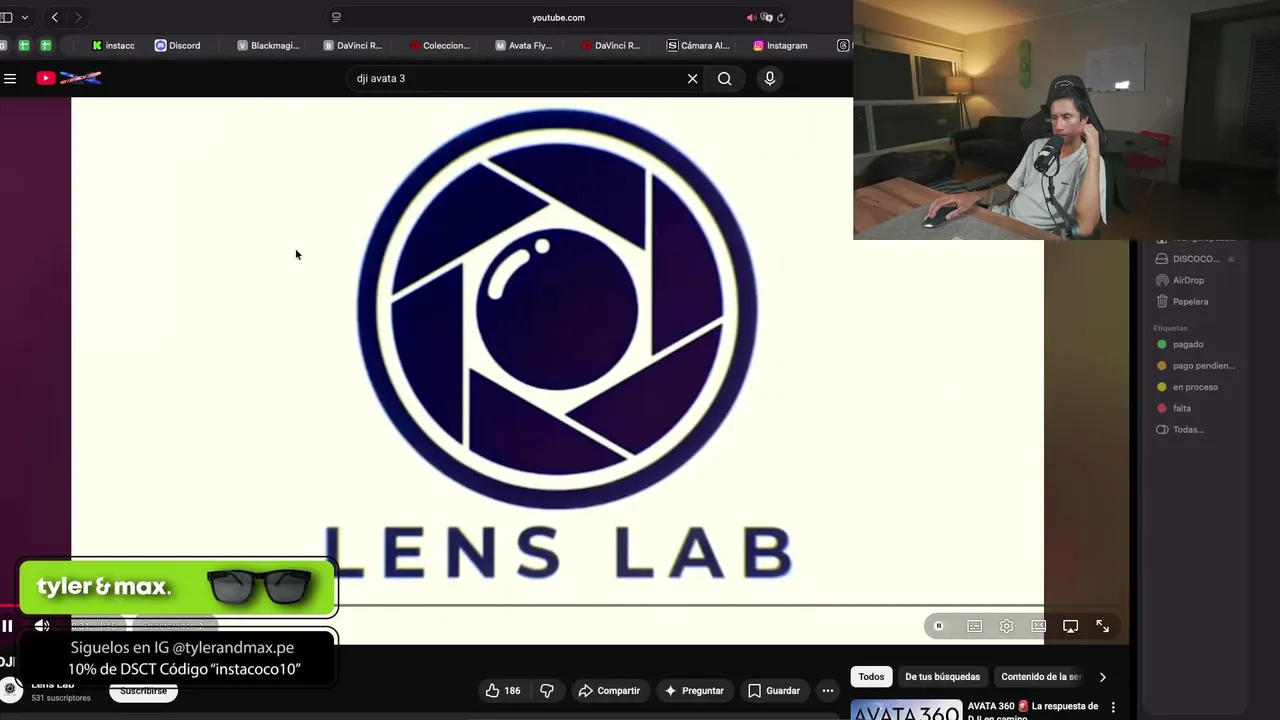1280x720 pixels.
Task: Click the Preguntar button
Action: tap(694, 690)
